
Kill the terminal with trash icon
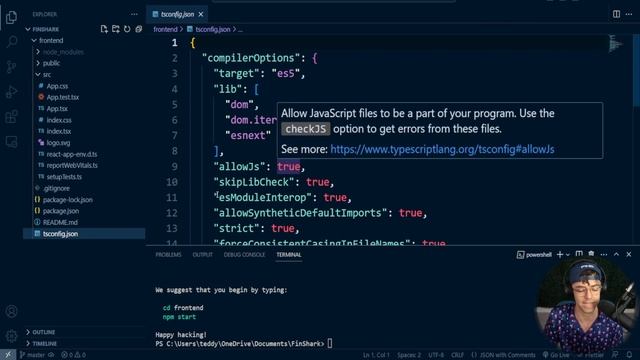591,254
